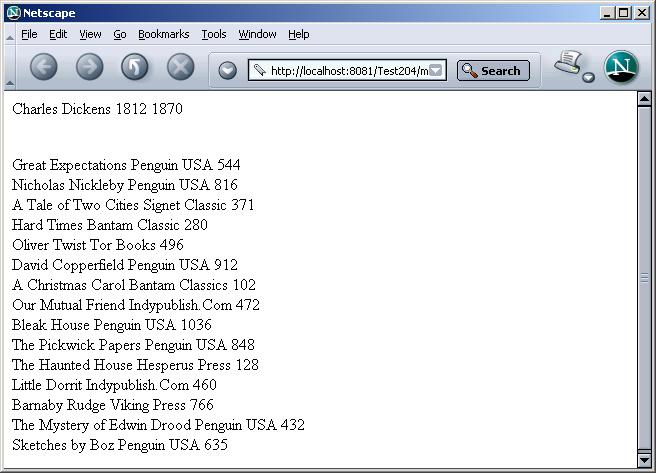Minimize the Netscape window
Image resolution: width=656 pixels, height=473 pixels.
point(607,13)
